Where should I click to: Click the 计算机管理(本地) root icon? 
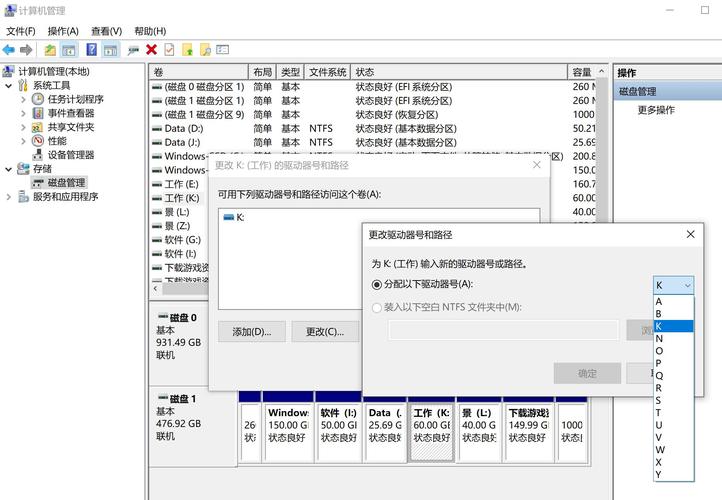point(8,71)
